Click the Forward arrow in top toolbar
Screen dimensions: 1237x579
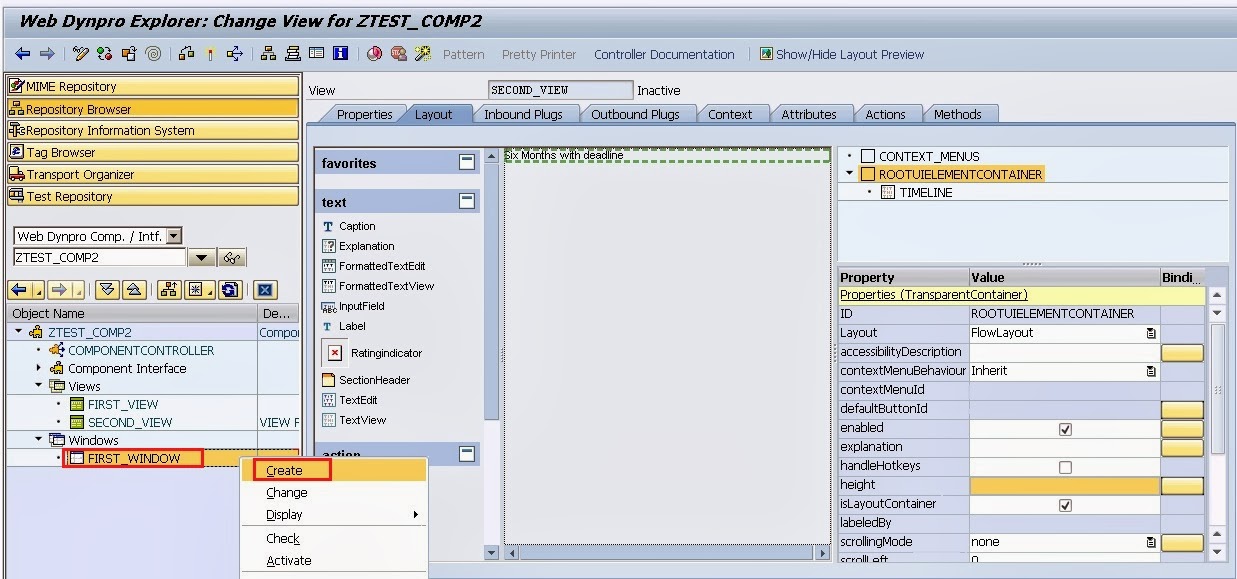click(x=46, y=54)
